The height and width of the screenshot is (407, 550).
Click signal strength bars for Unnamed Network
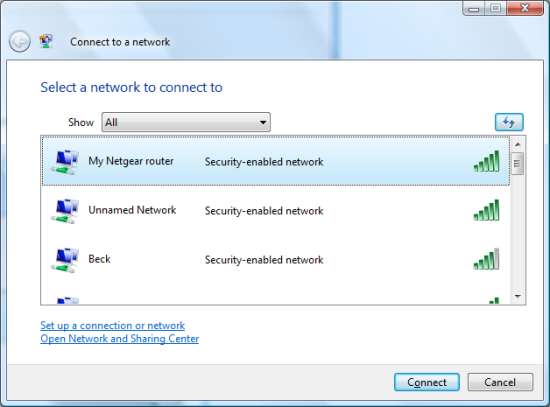[x=486, y=210]
